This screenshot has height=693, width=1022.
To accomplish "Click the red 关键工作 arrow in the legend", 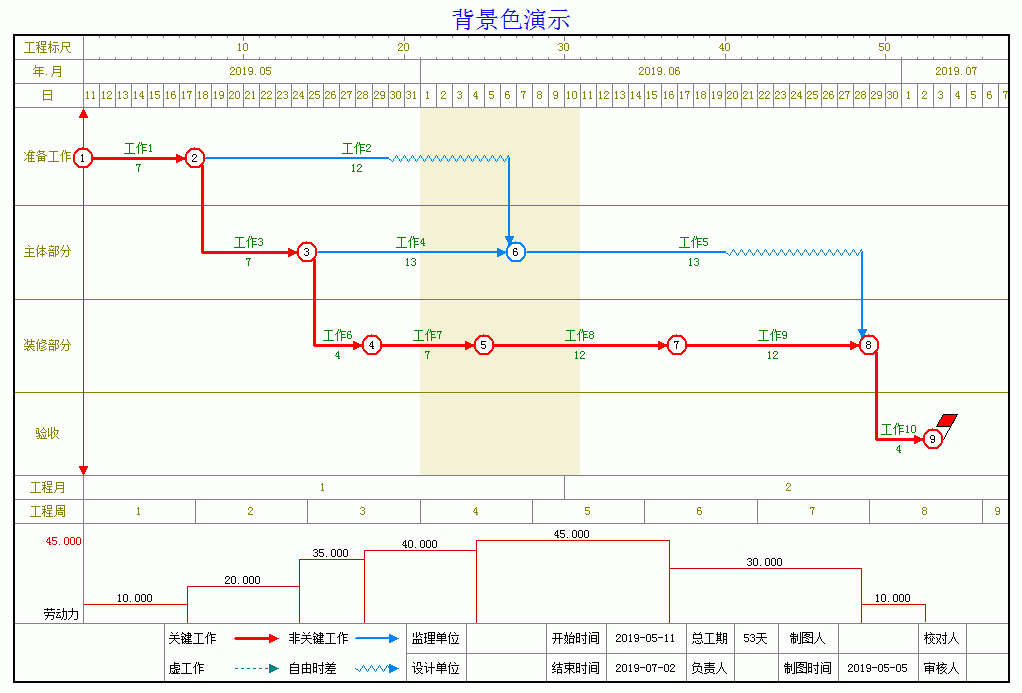I will pyautogui.click(x=256, y=638).
